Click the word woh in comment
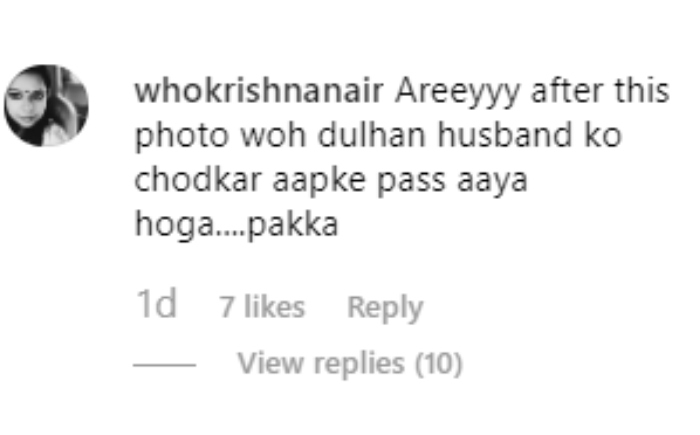This screenshot has height=435, width=700. [273, 135]
